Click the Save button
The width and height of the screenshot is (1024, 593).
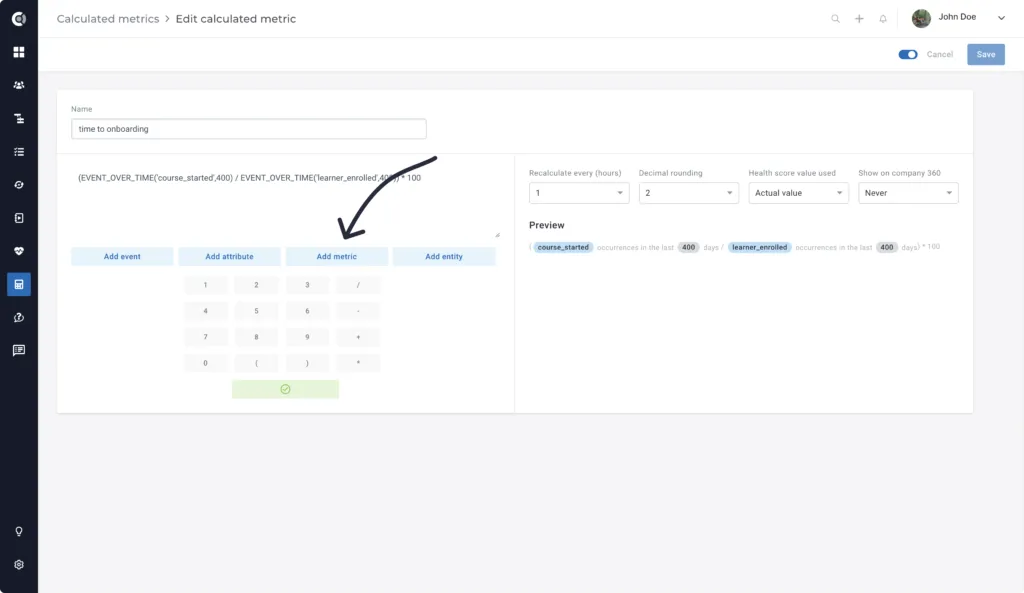pos(985,54)
